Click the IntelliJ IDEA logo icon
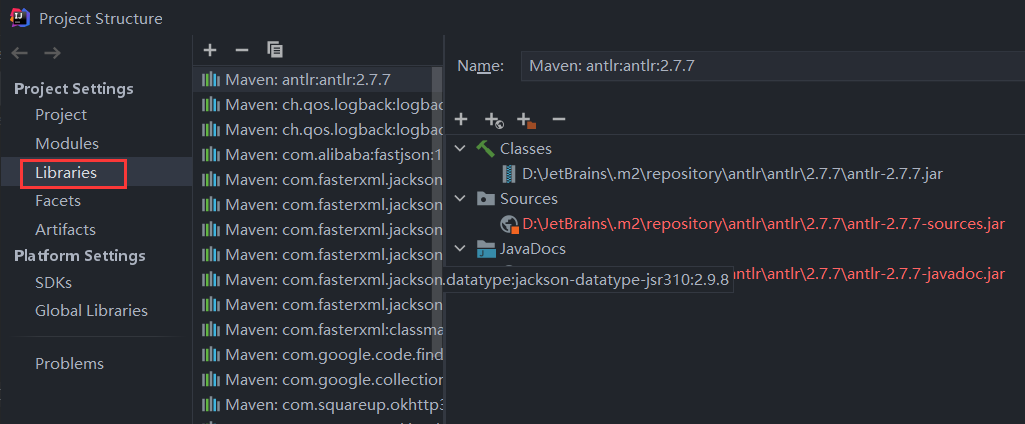Screen dimensions: 1025x424 click(x=19, y=18)
